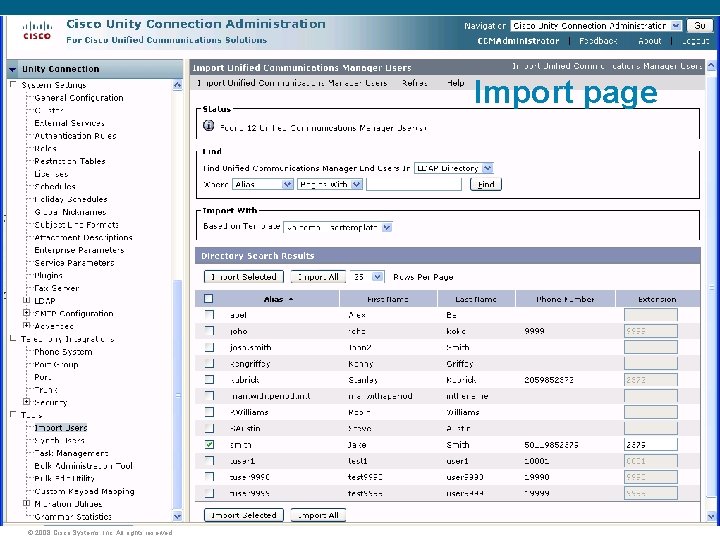The height and width of the screenshot is (540, 720).
Task: Click the Refresh menu item
Action: coord(414,83)
